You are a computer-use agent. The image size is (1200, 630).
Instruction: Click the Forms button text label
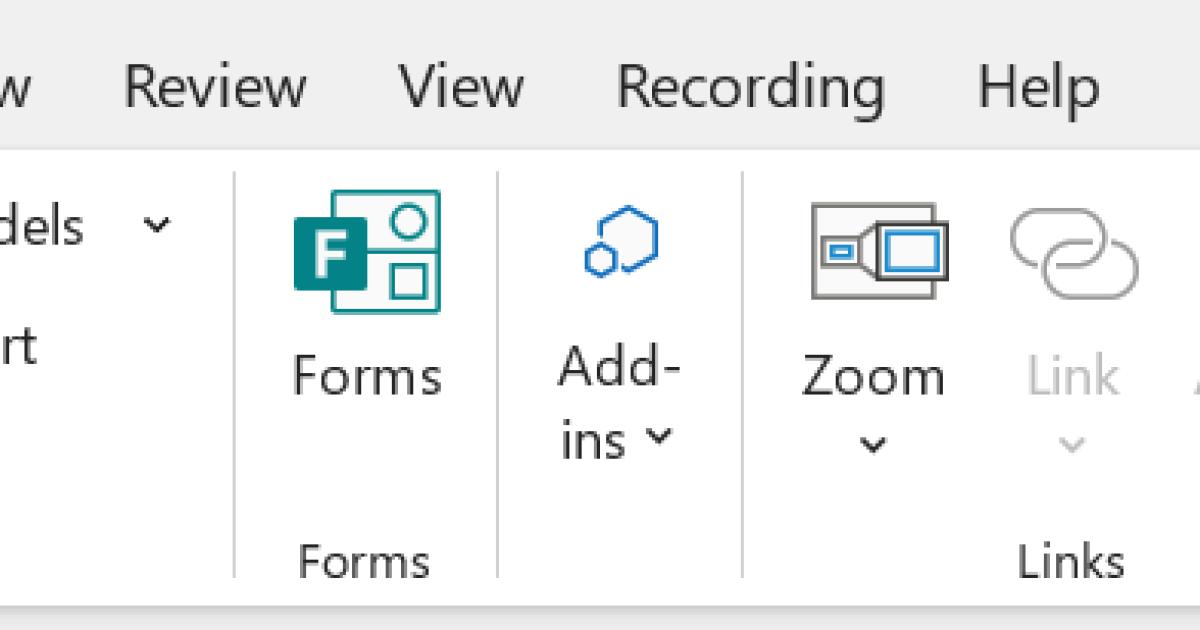[367, 377]
